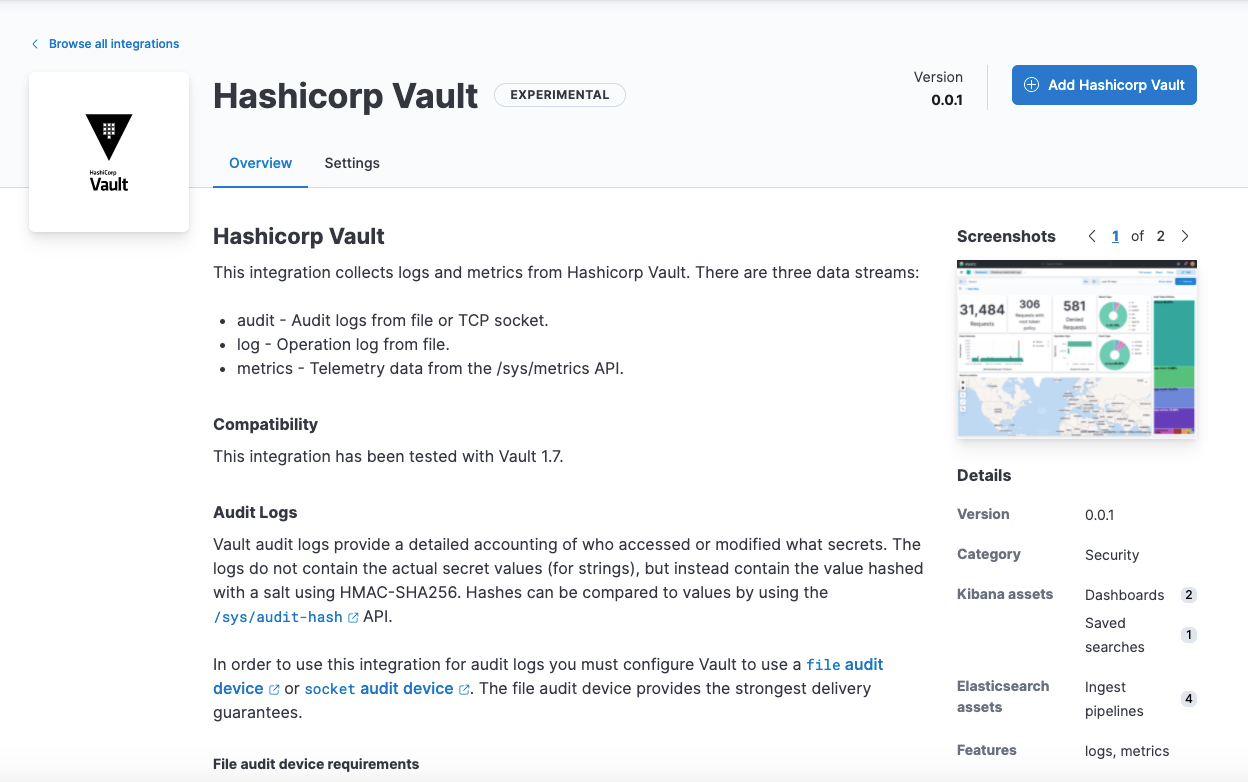The width and height of the screenshot is (1248, 782).
Task: Click the external link icon after socket audit device
Action: 463,689
